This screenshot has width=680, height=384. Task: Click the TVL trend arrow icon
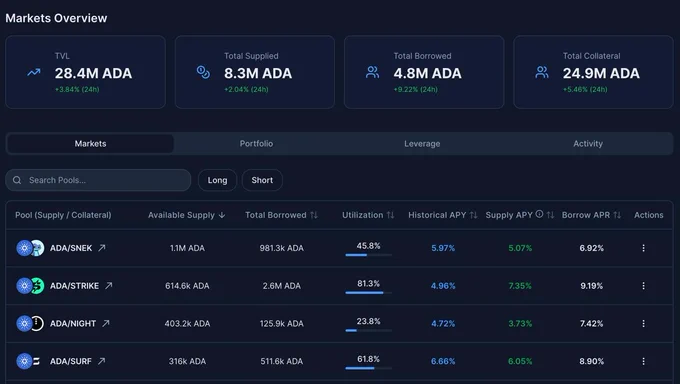point(34,72)
